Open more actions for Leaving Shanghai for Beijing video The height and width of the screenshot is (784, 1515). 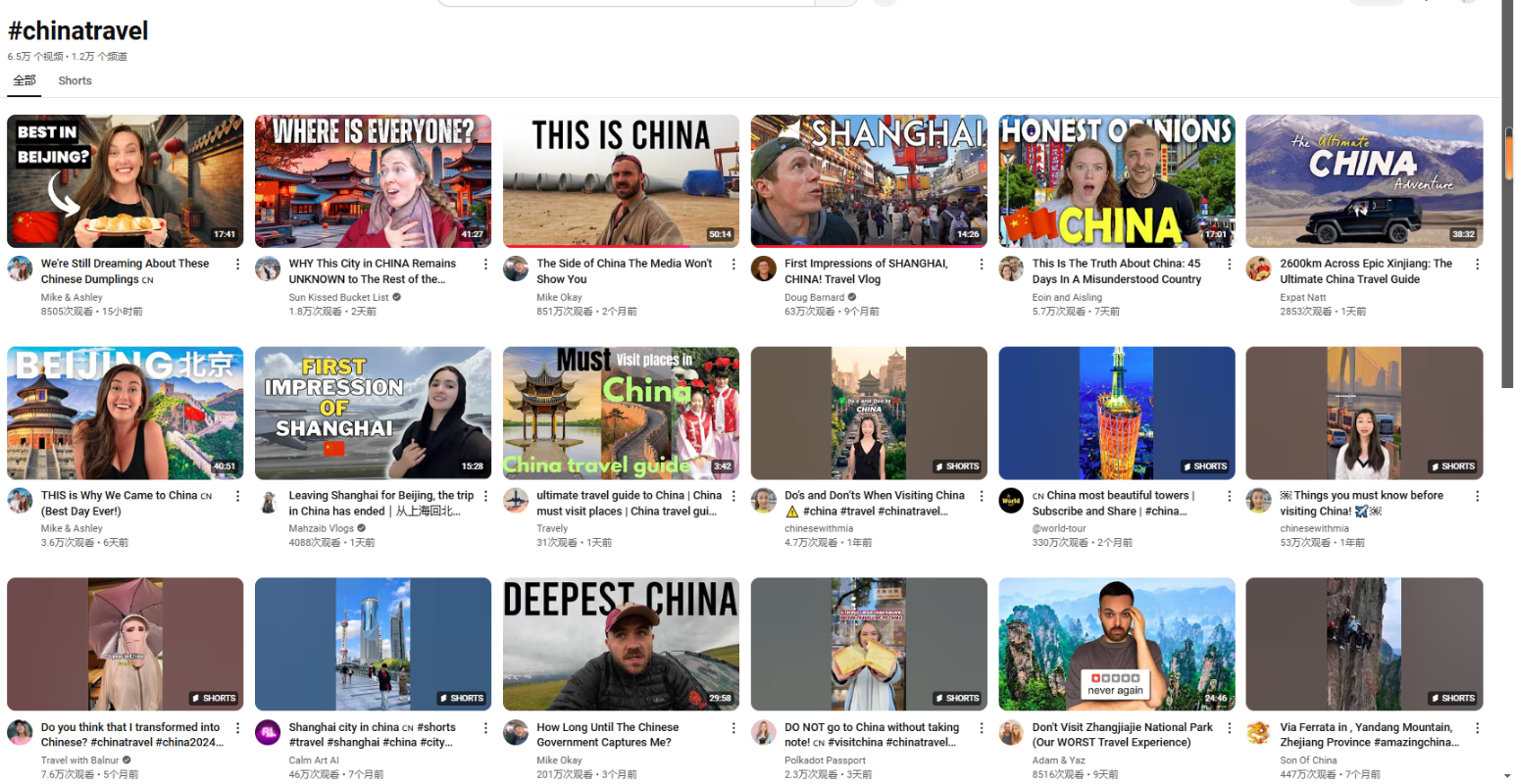pos(485,497)
